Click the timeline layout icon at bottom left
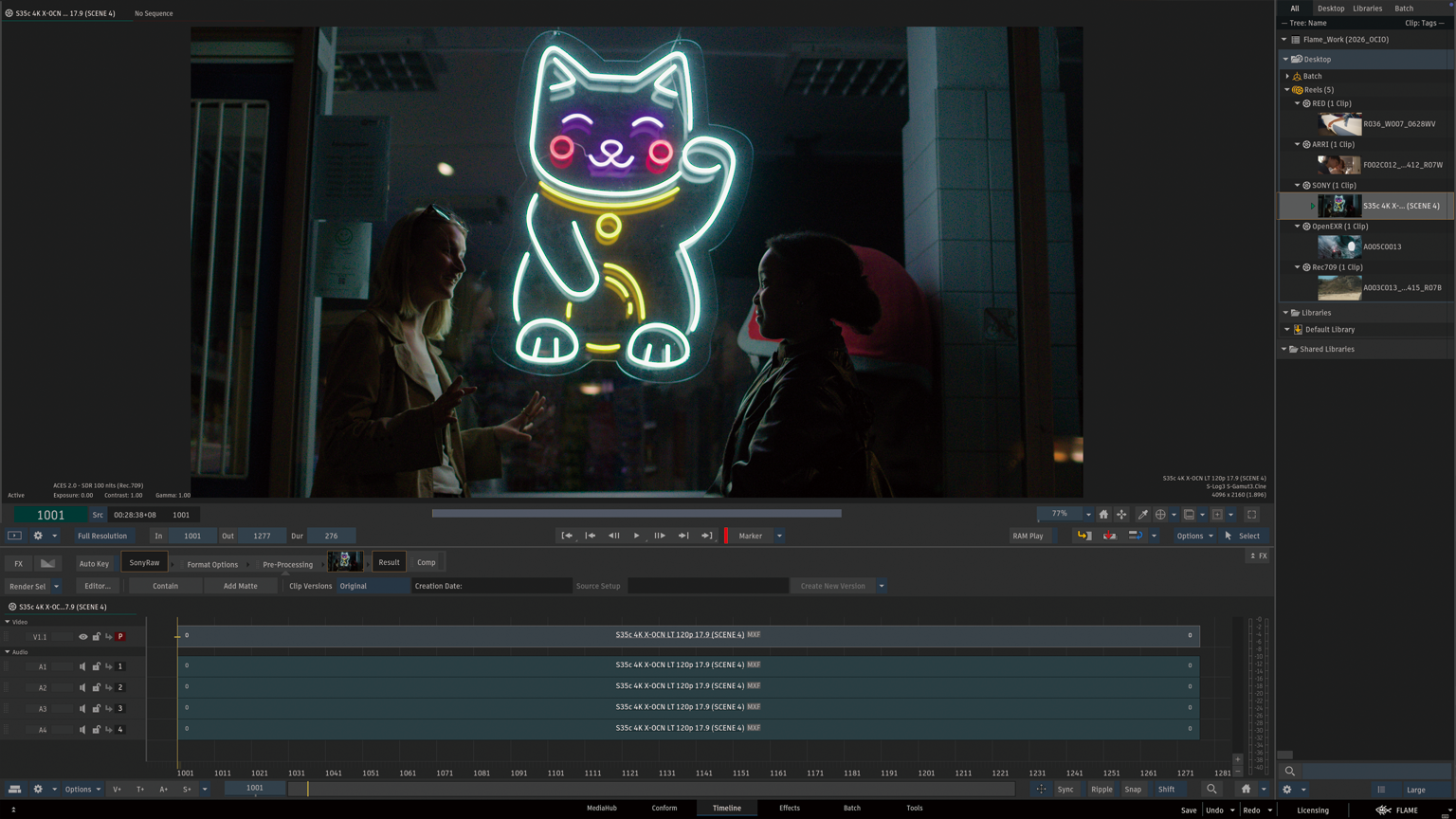Viewport: 1456px width, 819px height. tap(14, 789)
